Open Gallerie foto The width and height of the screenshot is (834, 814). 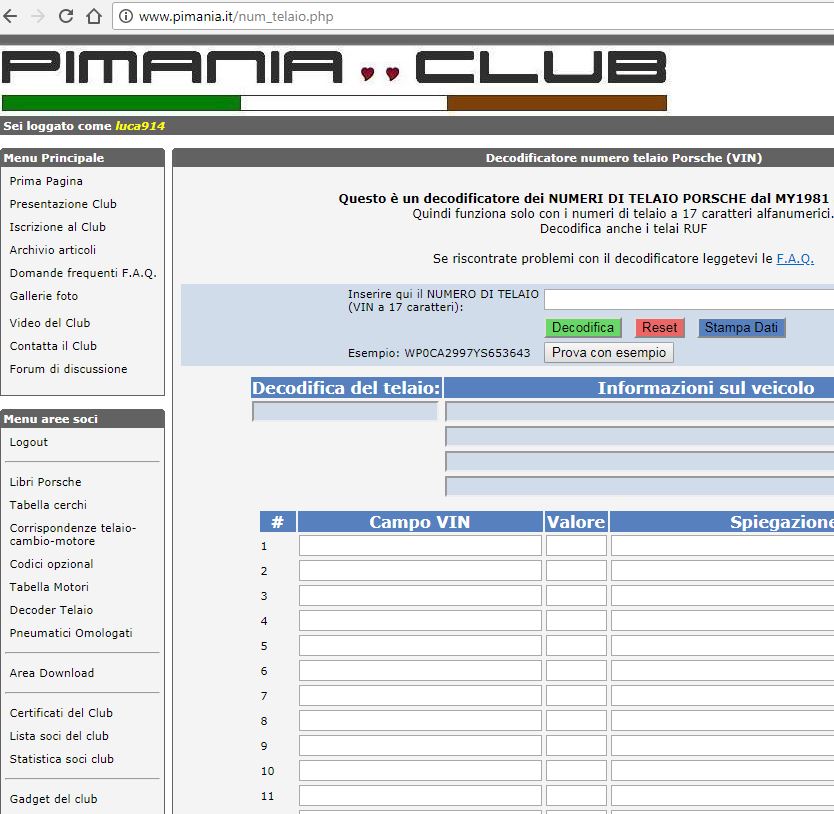(x=44, y=296)
